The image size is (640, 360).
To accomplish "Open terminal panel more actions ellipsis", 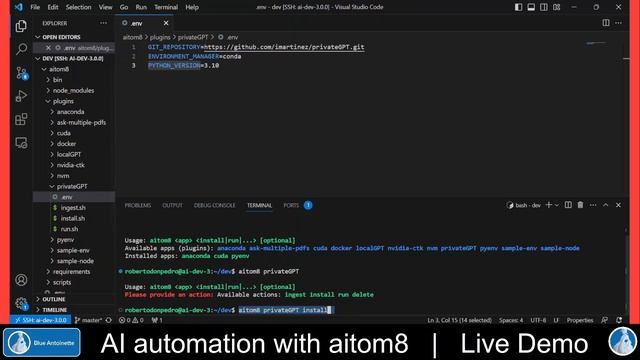I will point(593,205).
